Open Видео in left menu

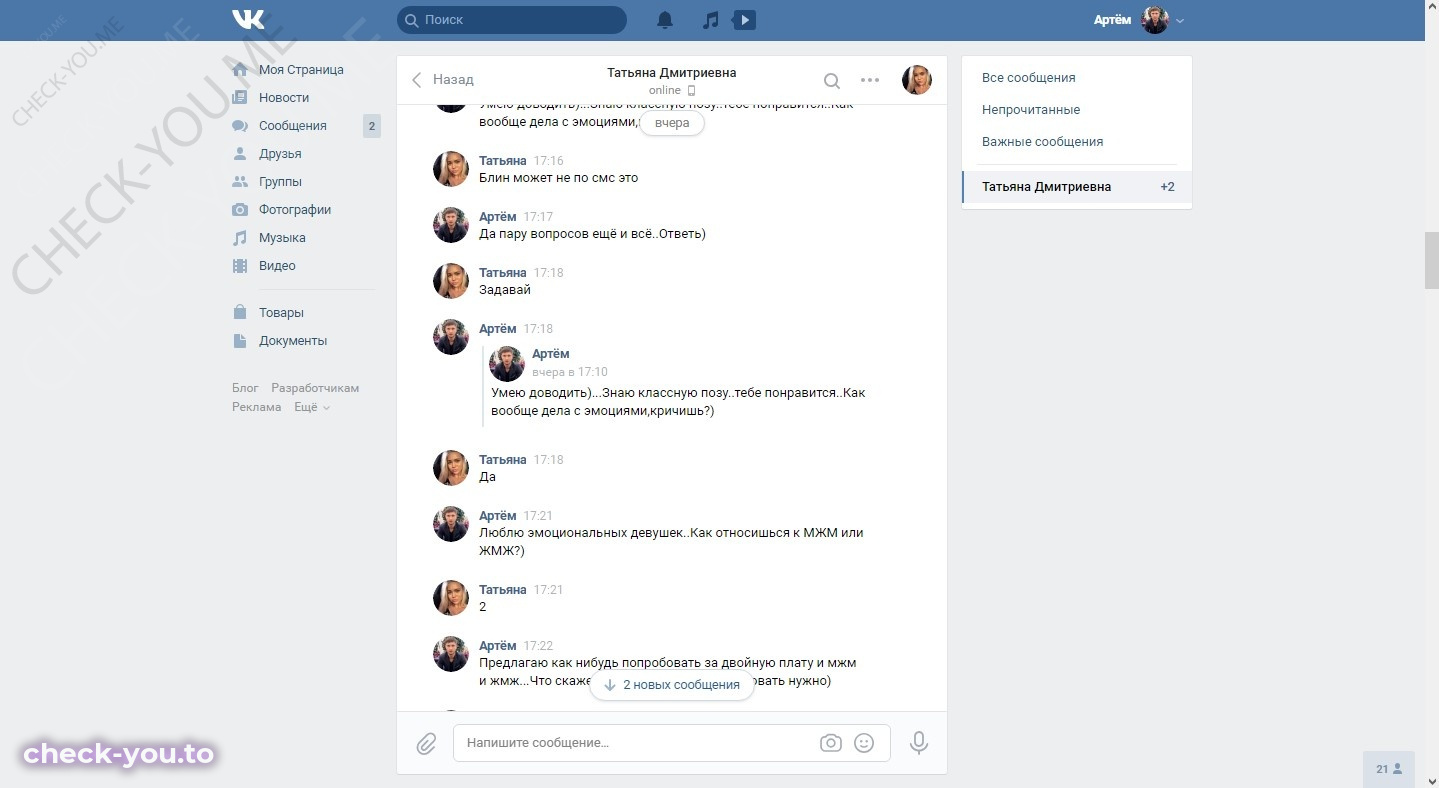(277, 266)
